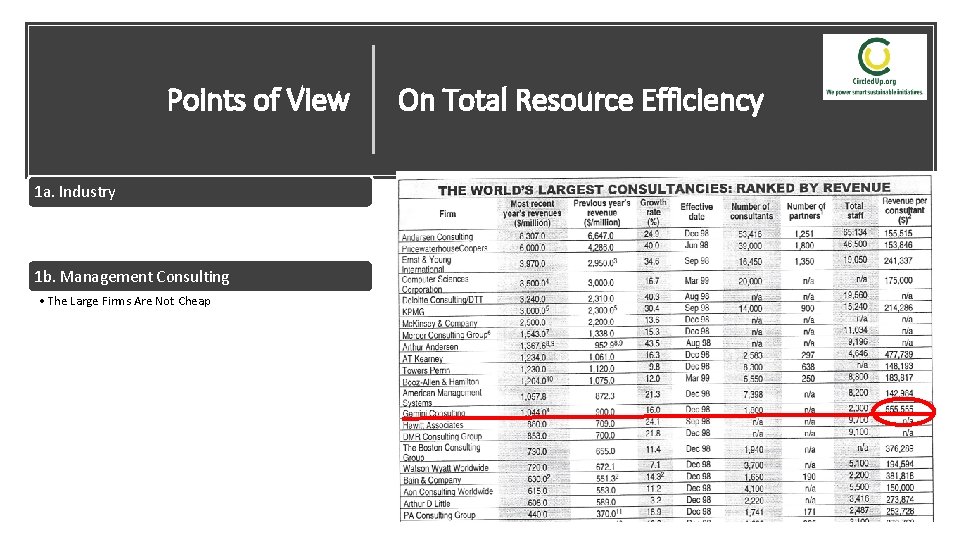
Task: Click Arthur Andersen growth rate '43.5'
Action: (652, 343)
